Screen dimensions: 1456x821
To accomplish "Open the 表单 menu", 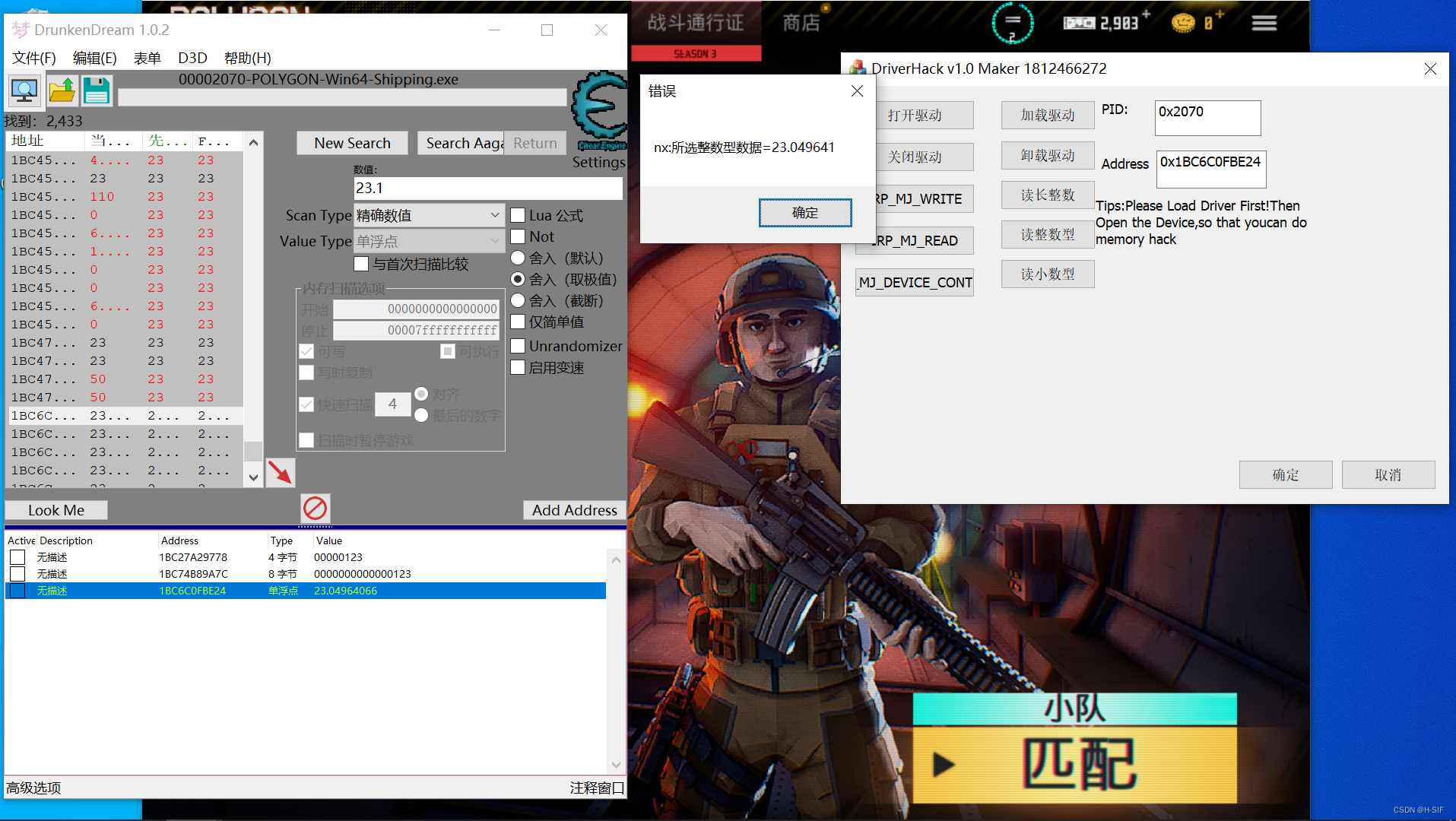I will click(147, 58).
